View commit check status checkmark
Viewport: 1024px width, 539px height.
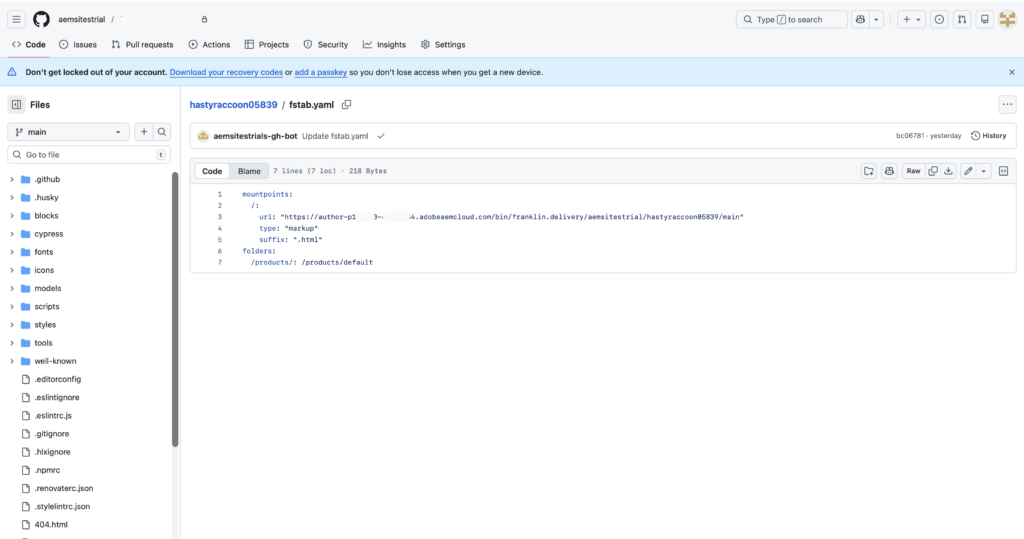pos(381,136)
